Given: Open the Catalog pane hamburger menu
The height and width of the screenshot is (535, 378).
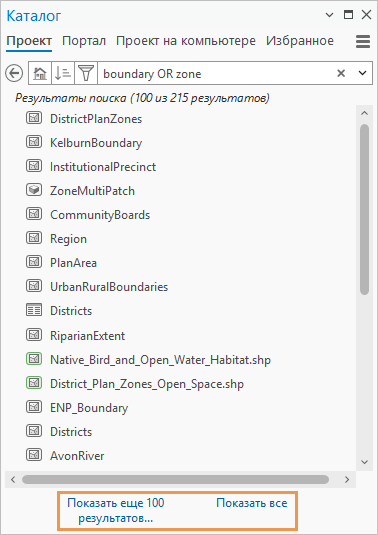Looking at the screenshot, I should tap(363, 42).
